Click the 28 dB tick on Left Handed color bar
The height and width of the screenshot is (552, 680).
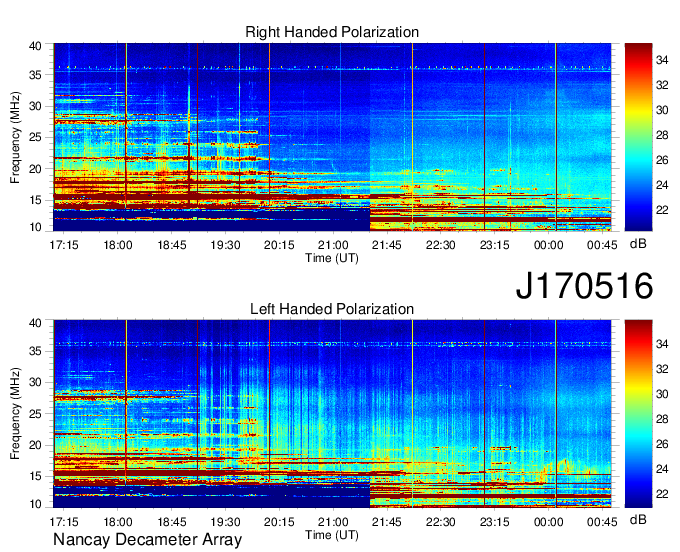pos(662,419)
